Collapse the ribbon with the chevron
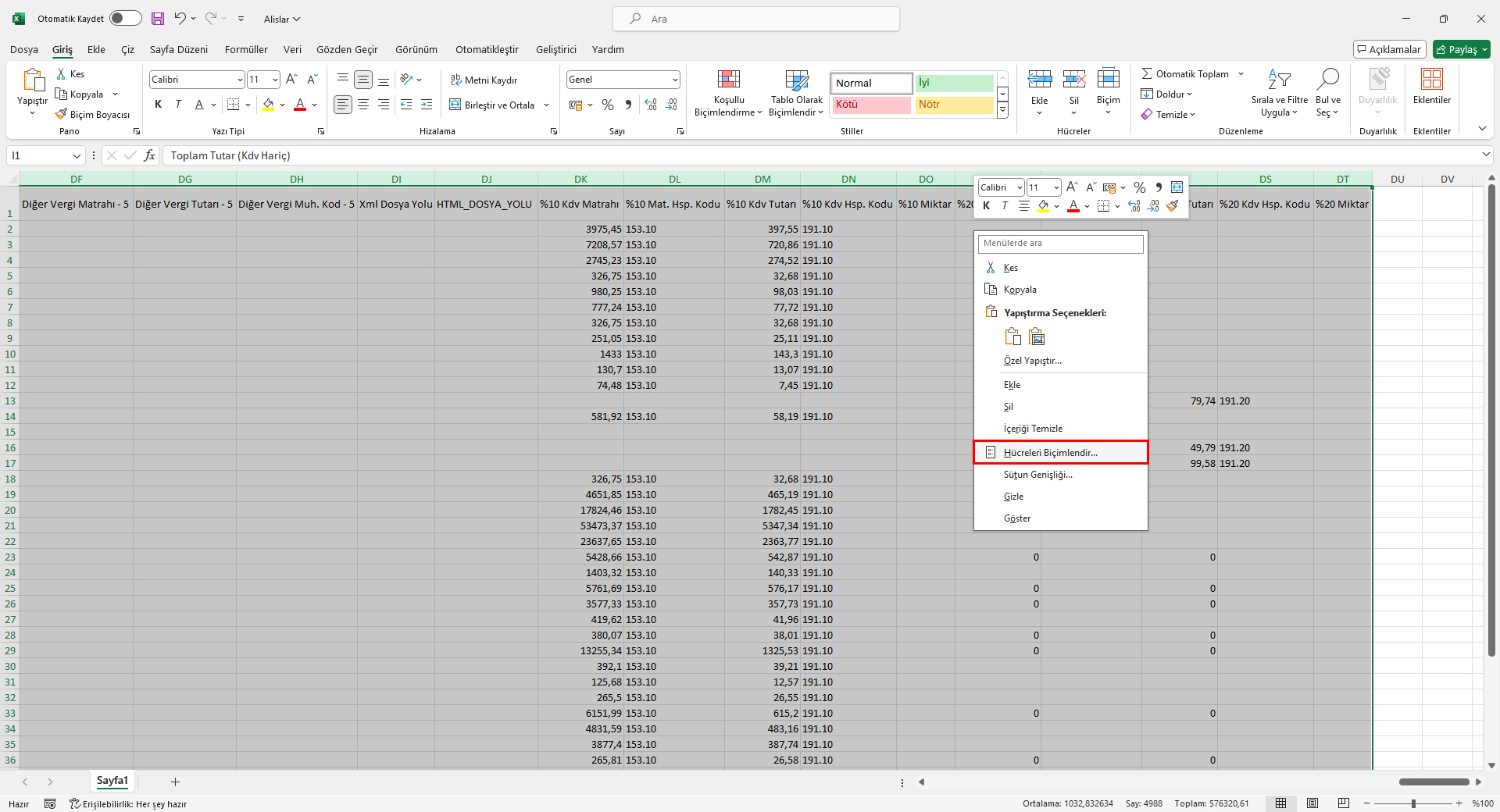The height and width of the screenshot is (812, 1500). pos(1482,129)
